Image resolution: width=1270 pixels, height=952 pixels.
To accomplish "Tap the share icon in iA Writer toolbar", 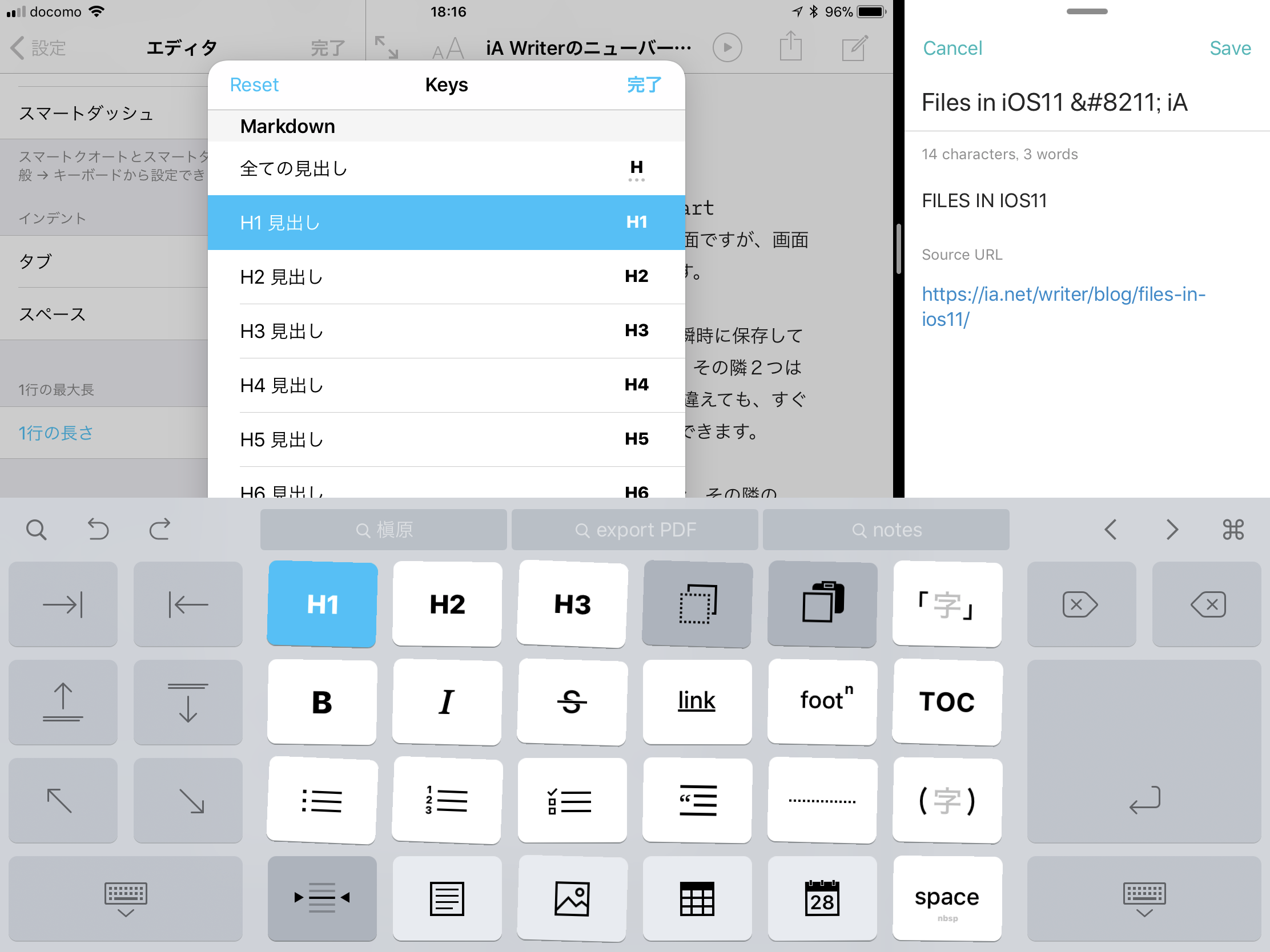I will point(790,46).
